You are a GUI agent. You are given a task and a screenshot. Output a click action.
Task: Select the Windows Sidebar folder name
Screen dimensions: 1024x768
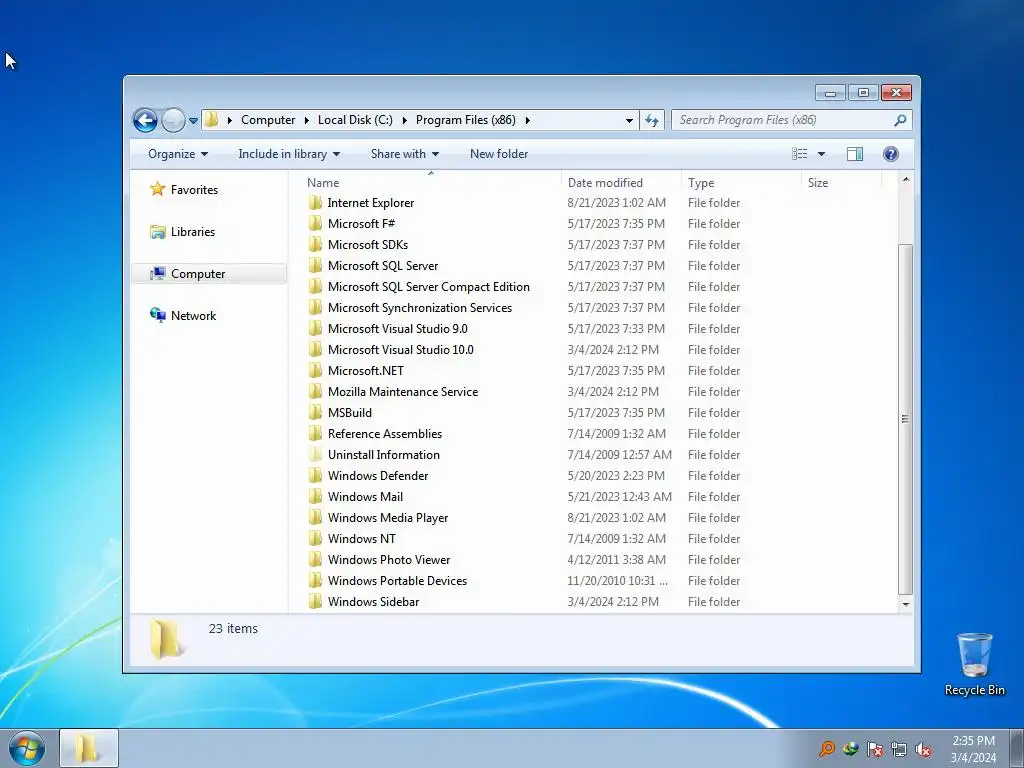(x=374, y=601)
